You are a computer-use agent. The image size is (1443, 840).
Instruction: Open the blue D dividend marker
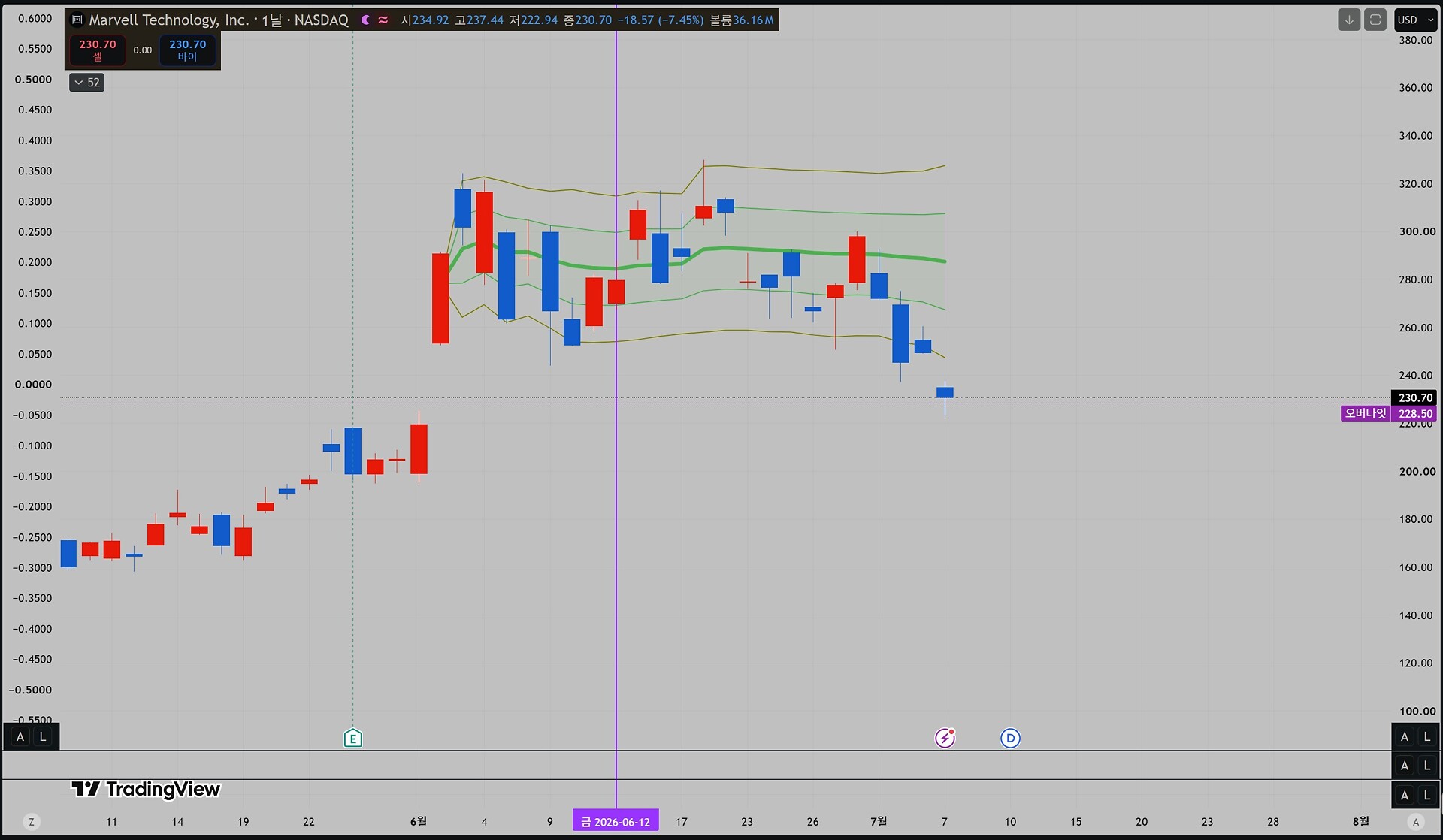[x=1010, y=739]
